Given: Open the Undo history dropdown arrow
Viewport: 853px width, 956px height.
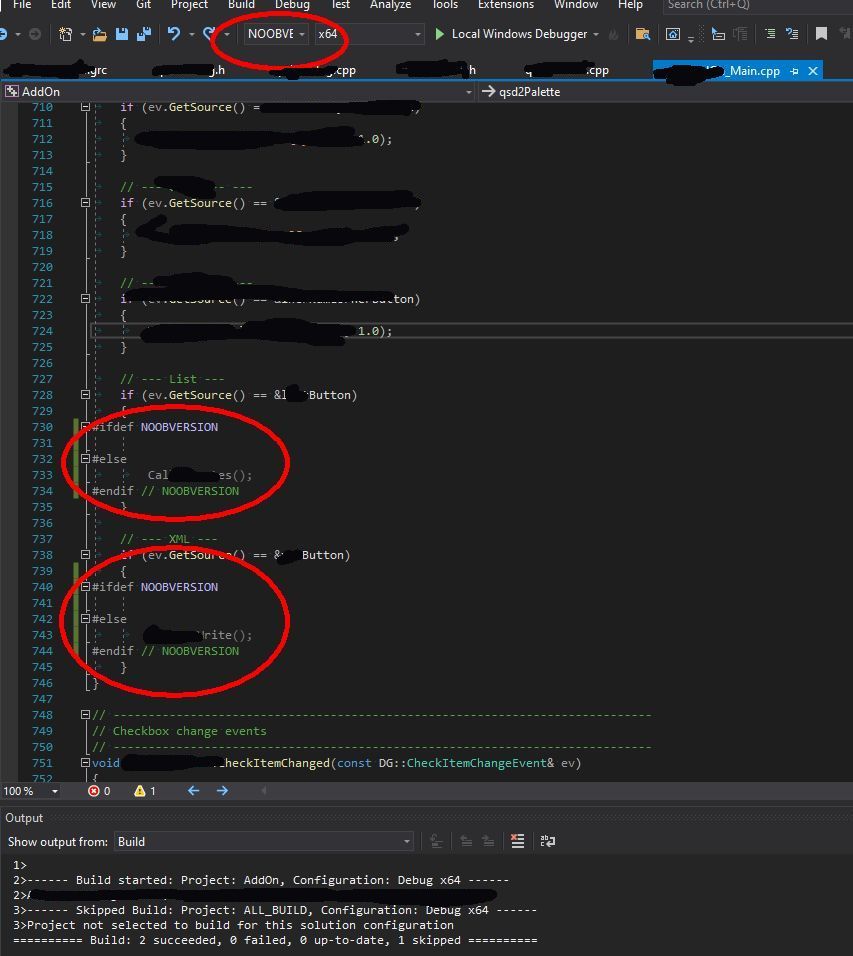Looking at the screenshot, I should point(191,35).
